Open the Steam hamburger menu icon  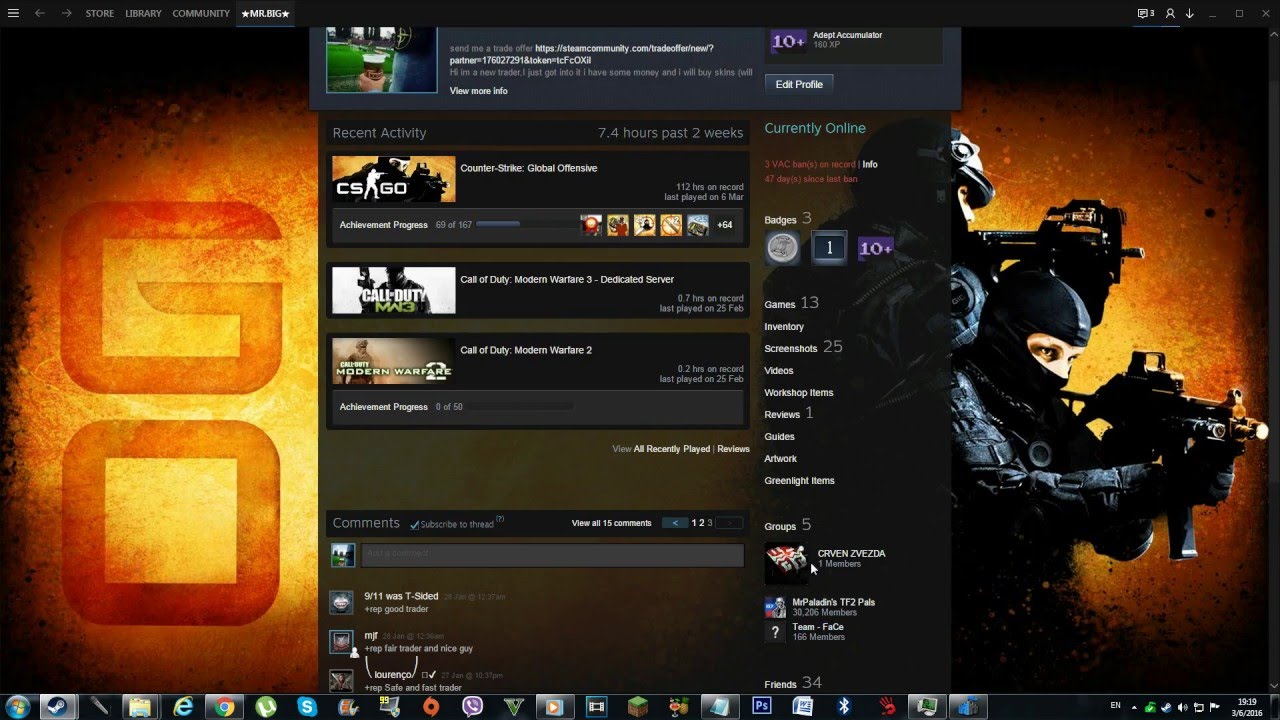[x=13, y=13]
